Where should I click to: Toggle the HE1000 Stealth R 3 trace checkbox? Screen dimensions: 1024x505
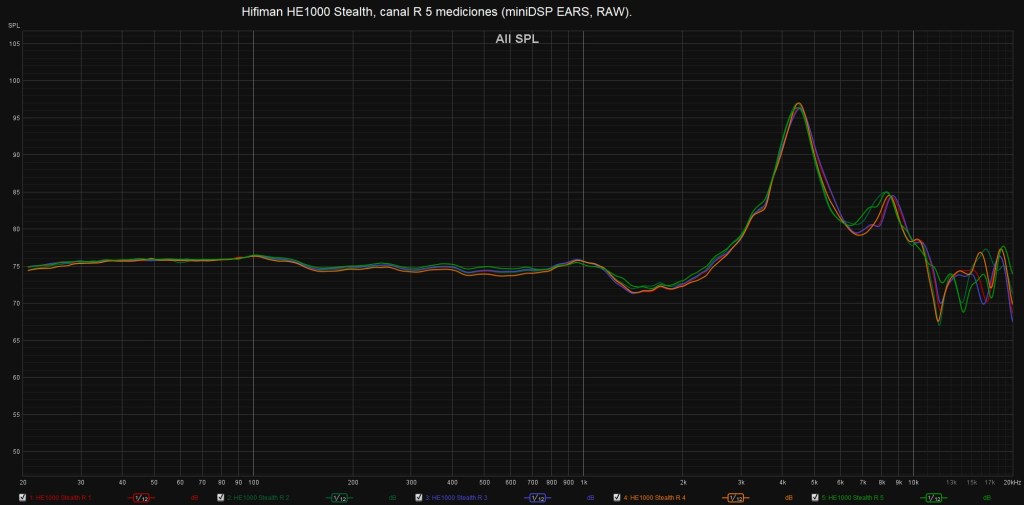(x=419, y=497)
